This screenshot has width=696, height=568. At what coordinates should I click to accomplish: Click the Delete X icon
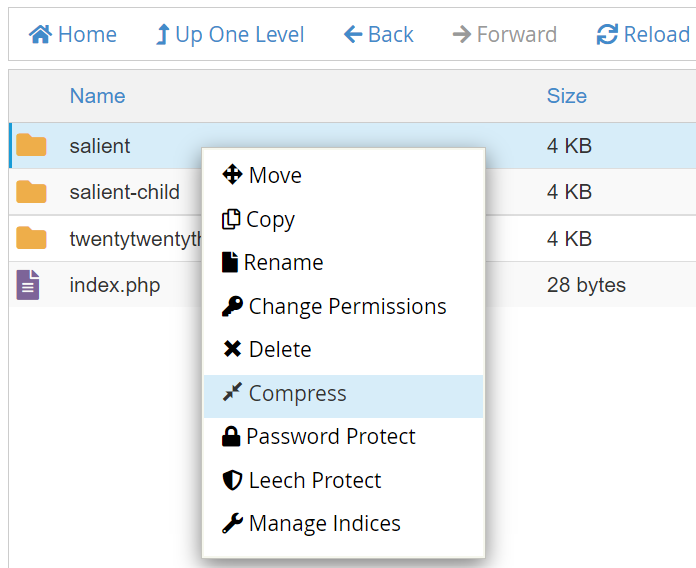[x=232, y=349]
